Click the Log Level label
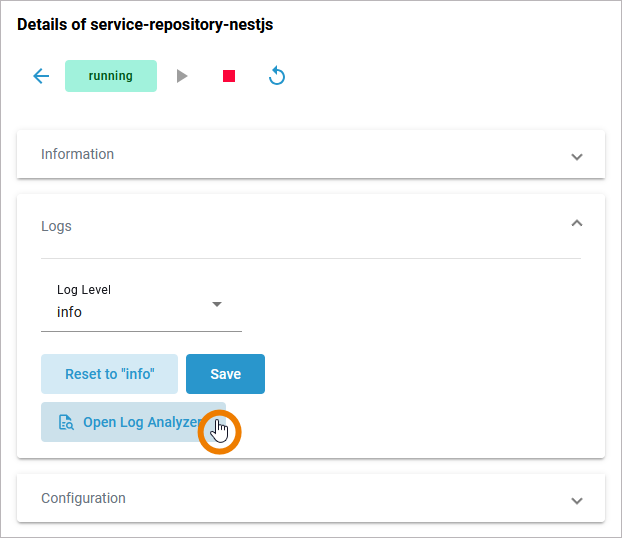This screenshot has height=538, width=622. [84, 290]
